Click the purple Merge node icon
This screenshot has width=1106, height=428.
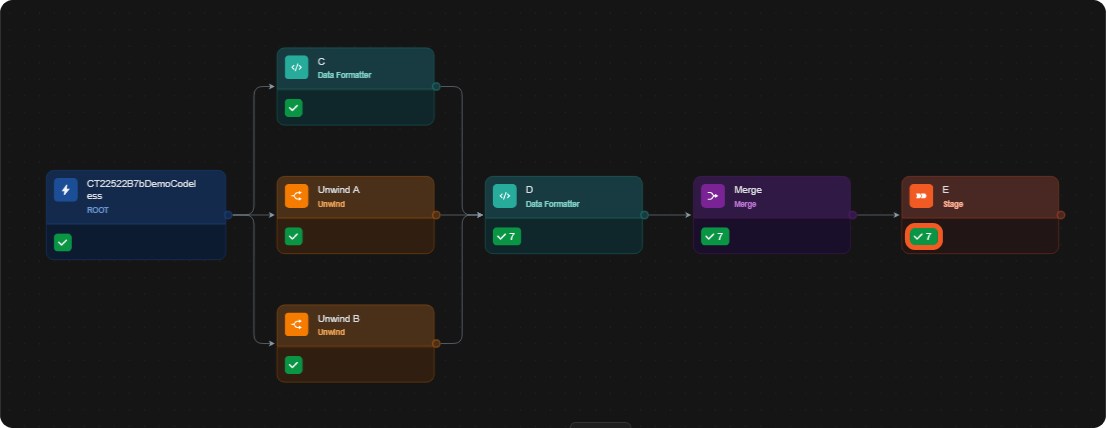712,196
